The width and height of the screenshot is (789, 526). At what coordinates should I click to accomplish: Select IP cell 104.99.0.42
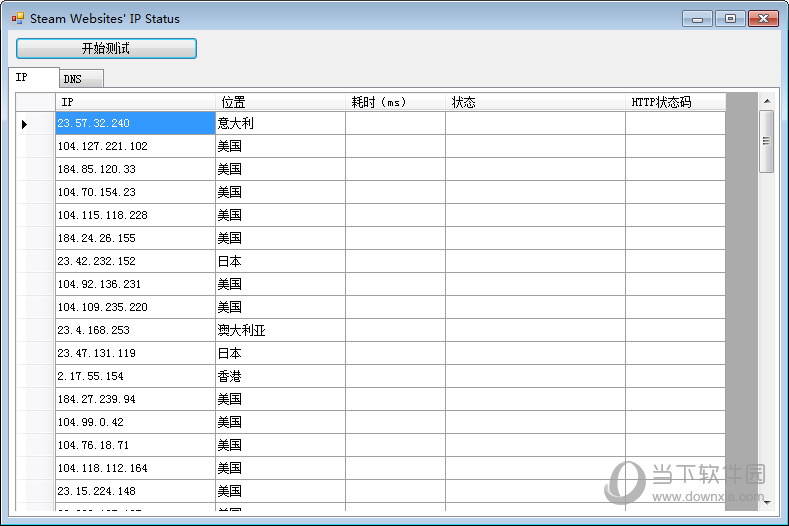(135, 422)
